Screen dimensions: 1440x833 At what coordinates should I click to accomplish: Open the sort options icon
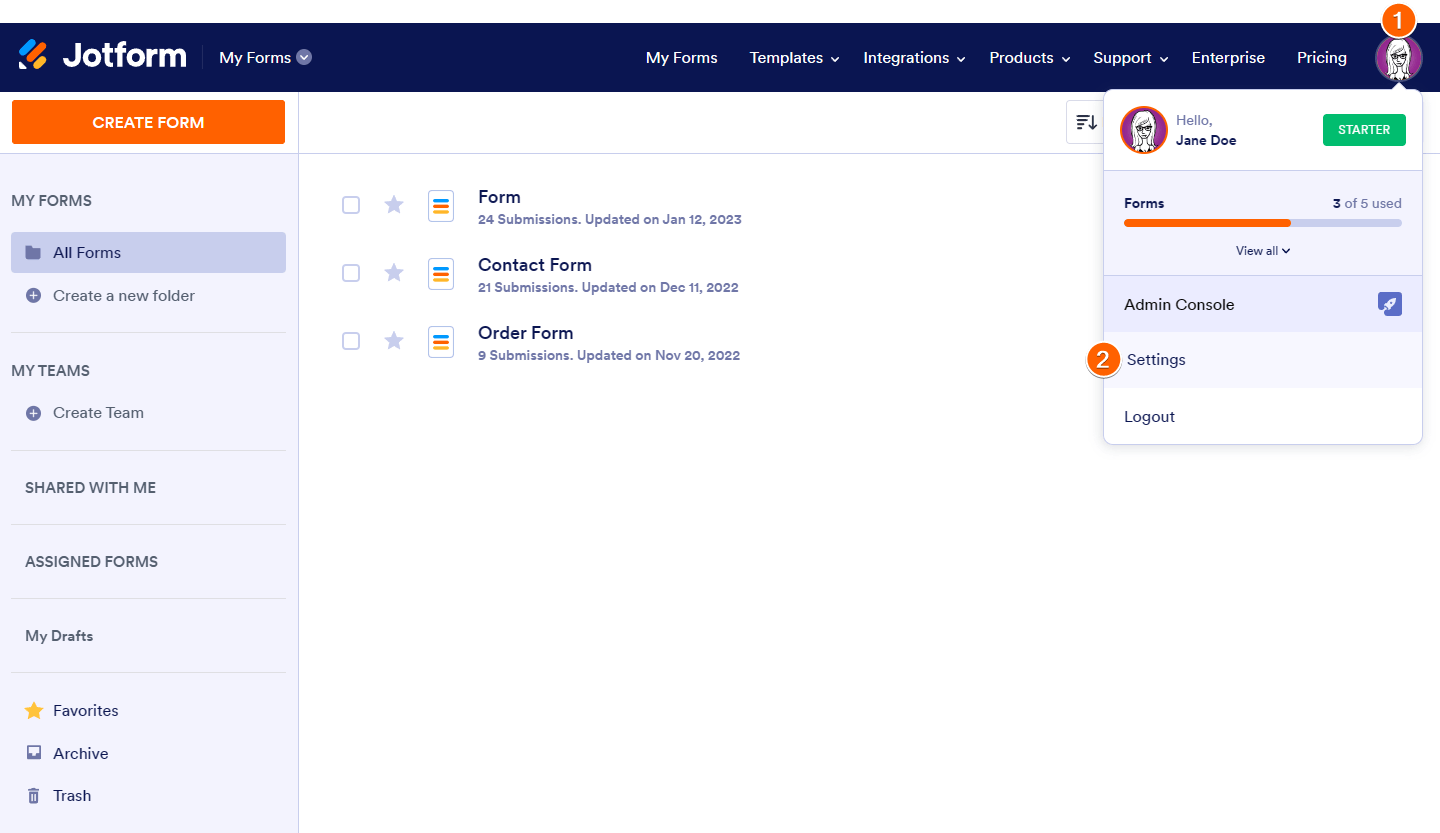coord(1086,121)
